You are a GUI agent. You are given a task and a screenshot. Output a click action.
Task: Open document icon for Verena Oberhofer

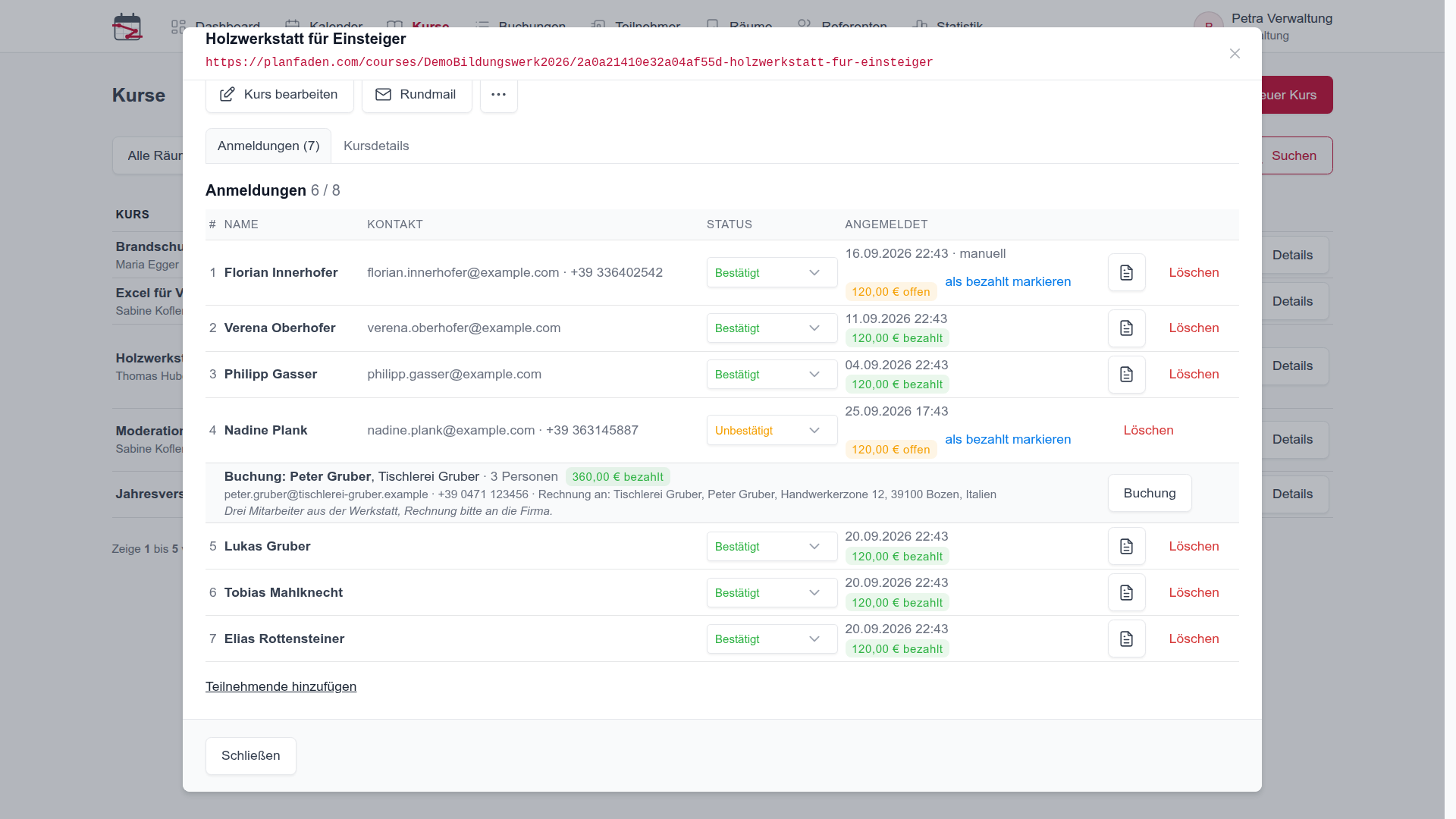tap(1126, 328)
